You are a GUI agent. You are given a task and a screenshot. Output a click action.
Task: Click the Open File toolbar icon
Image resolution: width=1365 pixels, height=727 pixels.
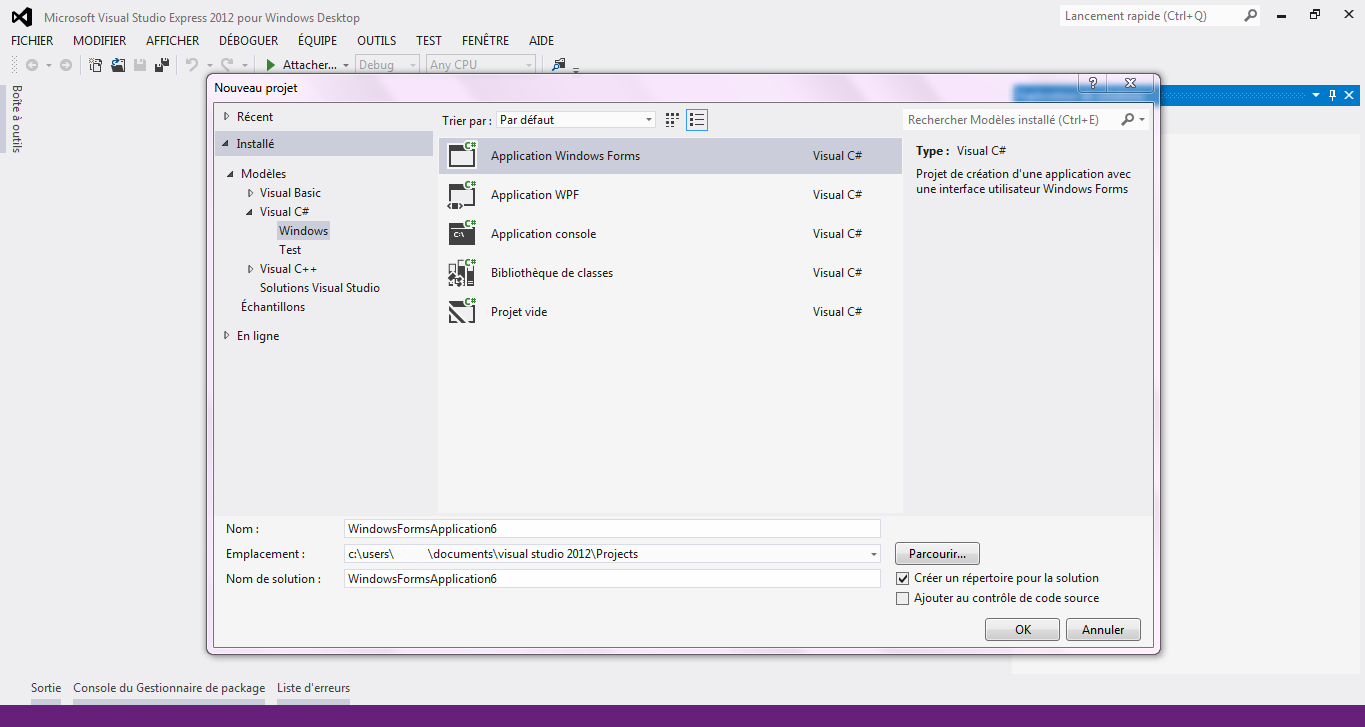118,65
